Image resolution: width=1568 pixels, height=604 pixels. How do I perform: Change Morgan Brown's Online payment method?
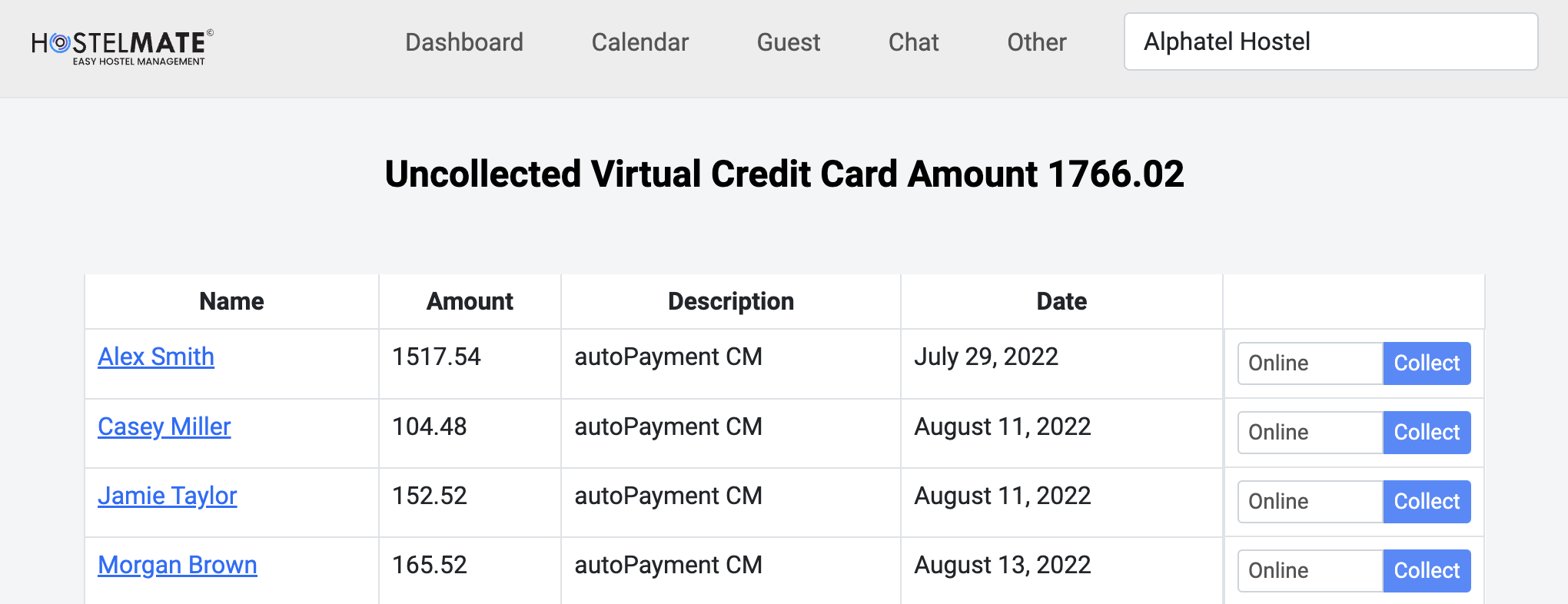click(x=1310, y=571)
